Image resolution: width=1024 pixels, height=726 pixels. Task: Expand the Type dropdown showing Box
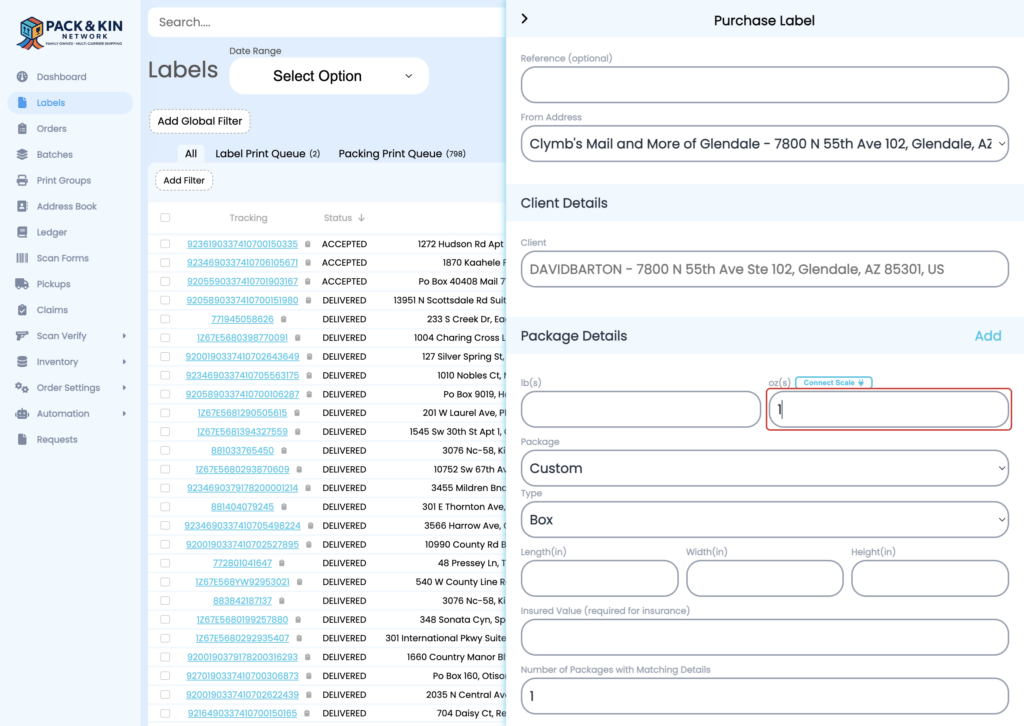(x=764, y=520)
